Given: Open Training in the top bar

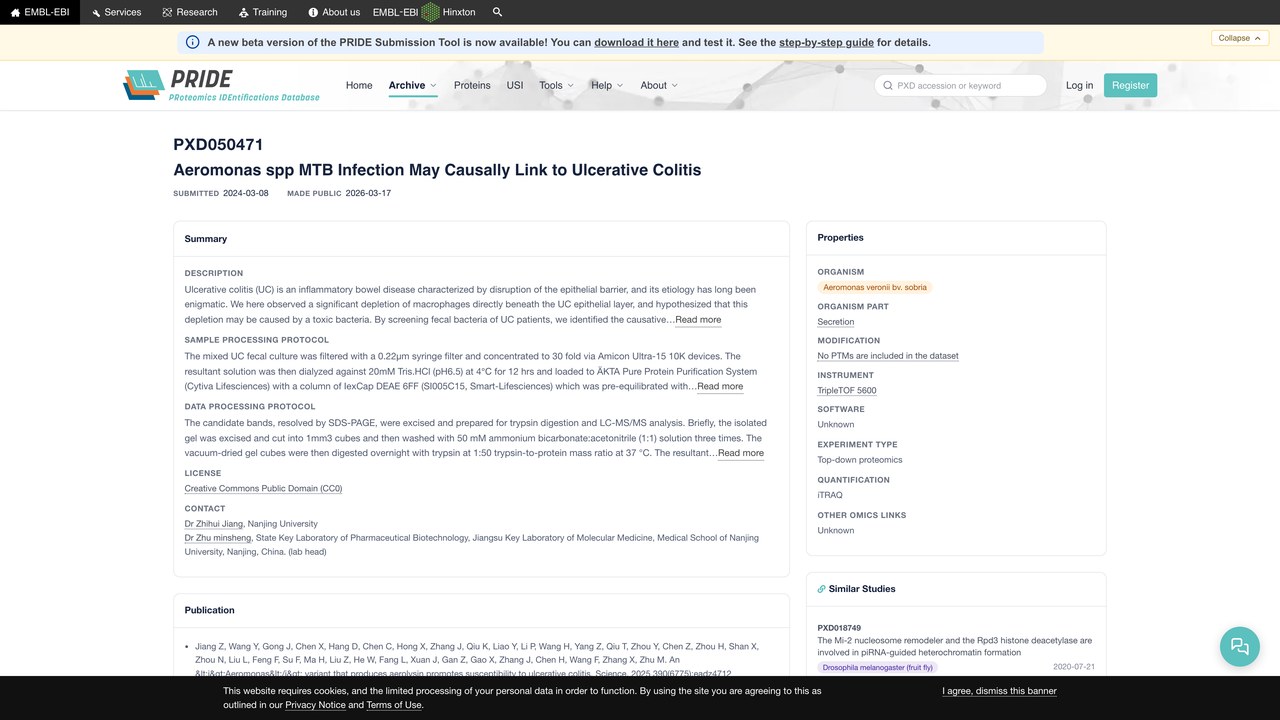Looking at the screenshot, I should tap(263, 12).
